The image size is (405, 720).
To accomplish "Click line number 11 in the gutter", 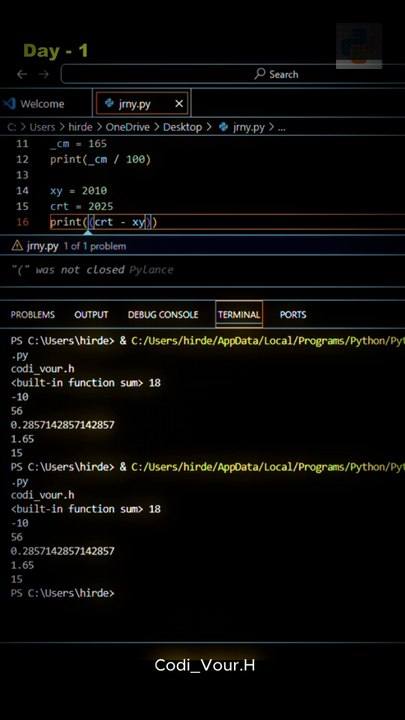I will coord(22,144).
